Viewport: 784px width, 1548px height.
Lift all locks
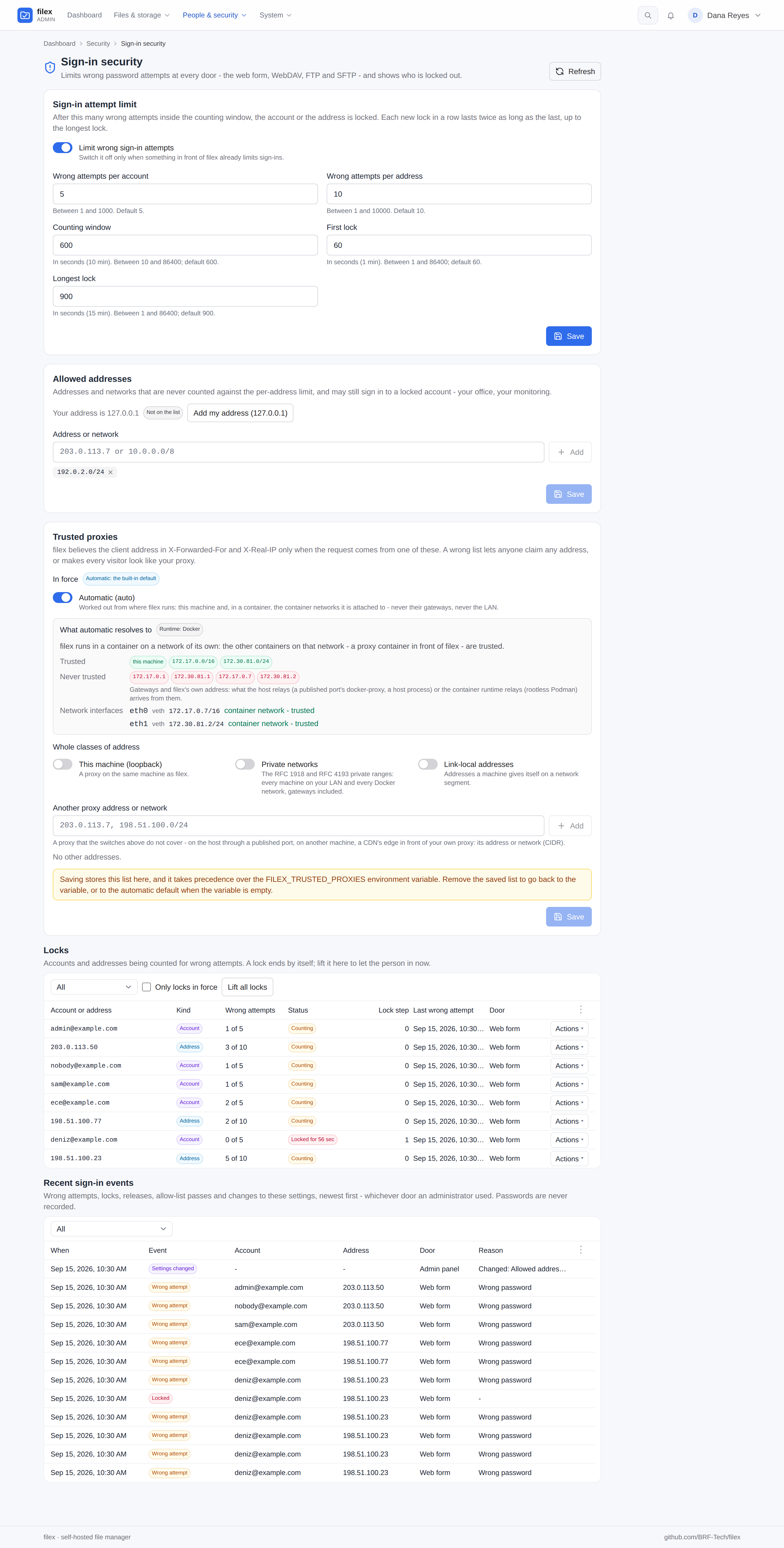pos(247,987)
